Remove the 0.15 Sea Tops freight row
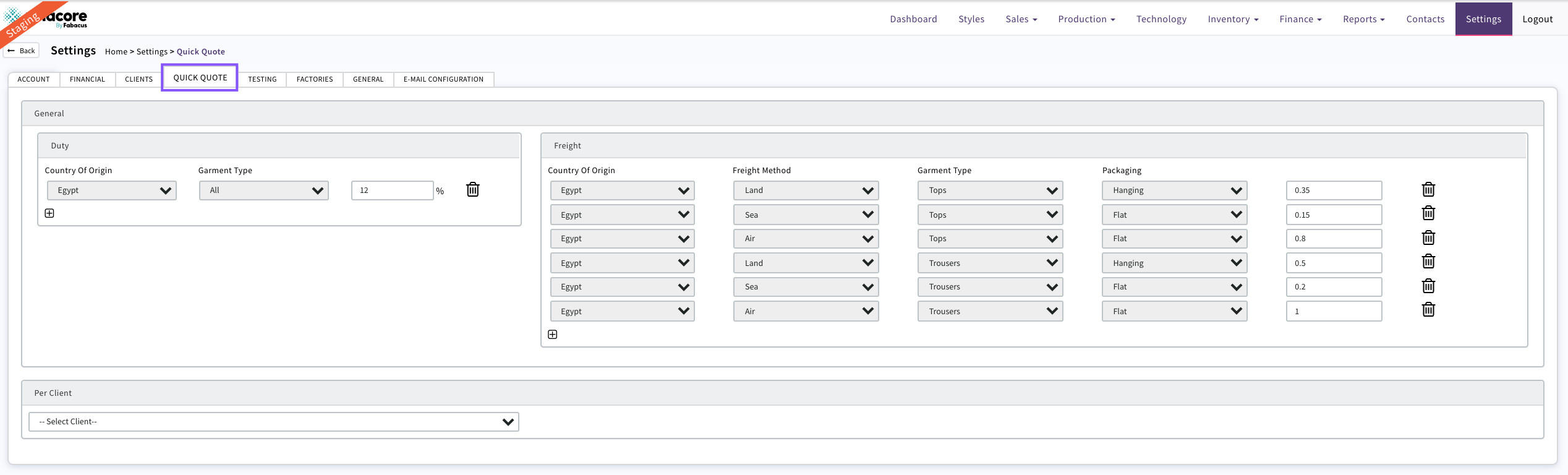Image resolution: width=1568 pixels, height=475 pixels. coord(1428,214)
